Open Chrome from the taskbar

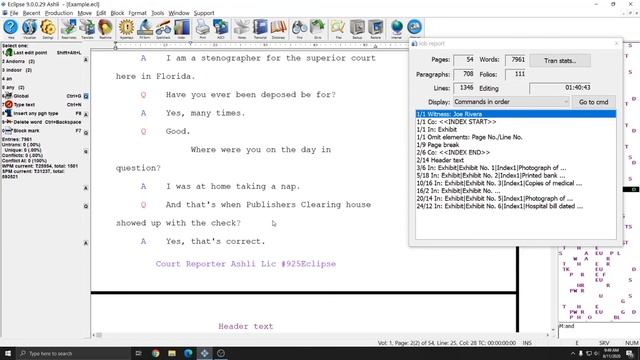click(x=156, y=353)
